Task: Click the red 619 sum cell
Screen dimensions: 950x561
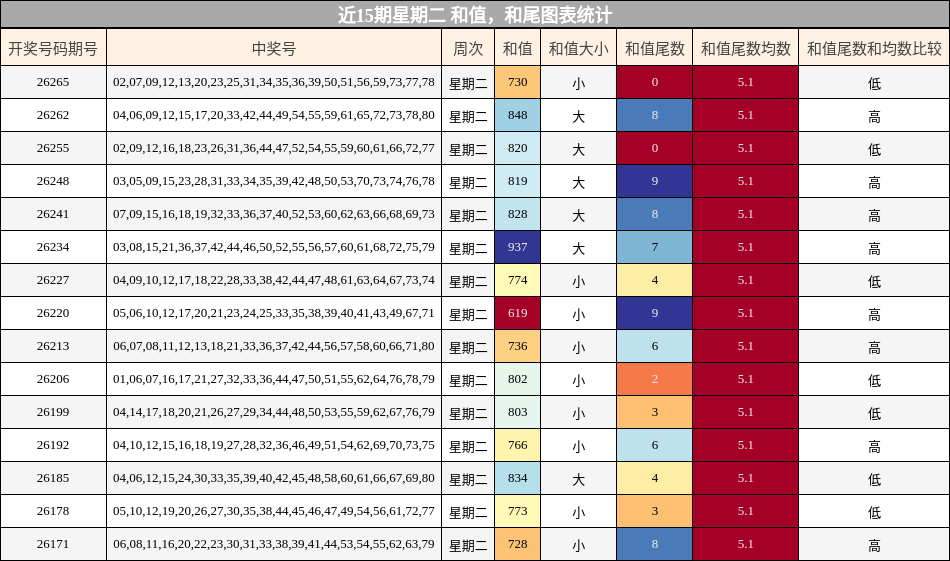Action: click(517, 313)
